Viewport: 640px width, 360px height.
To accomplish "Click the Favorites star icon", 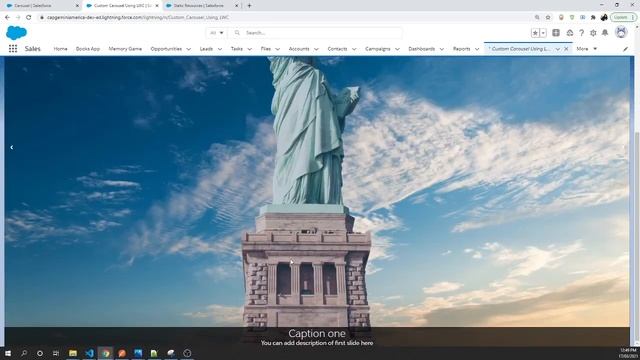I will (x=535, y=33).
